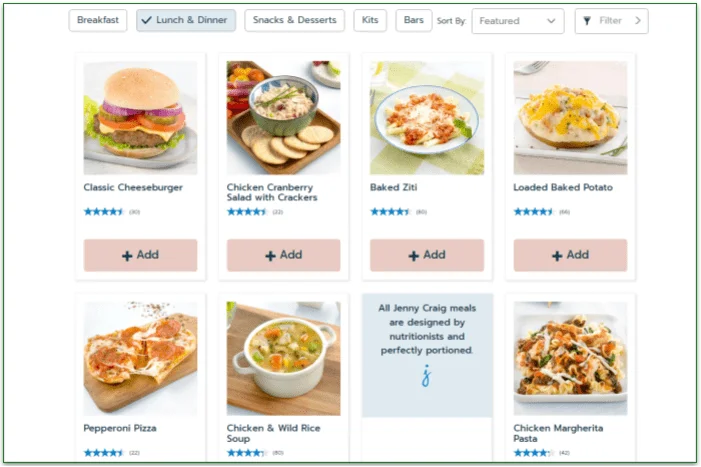Viewport: 701px width, 467px height.
Task: Add Baked Ziti to the order
Action: coord(426,255)
